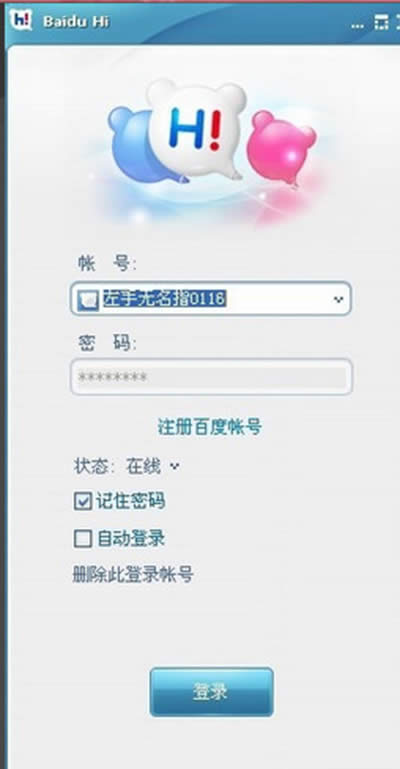
Task: Focus the password field with asterisks
Action: pos(211,377)
